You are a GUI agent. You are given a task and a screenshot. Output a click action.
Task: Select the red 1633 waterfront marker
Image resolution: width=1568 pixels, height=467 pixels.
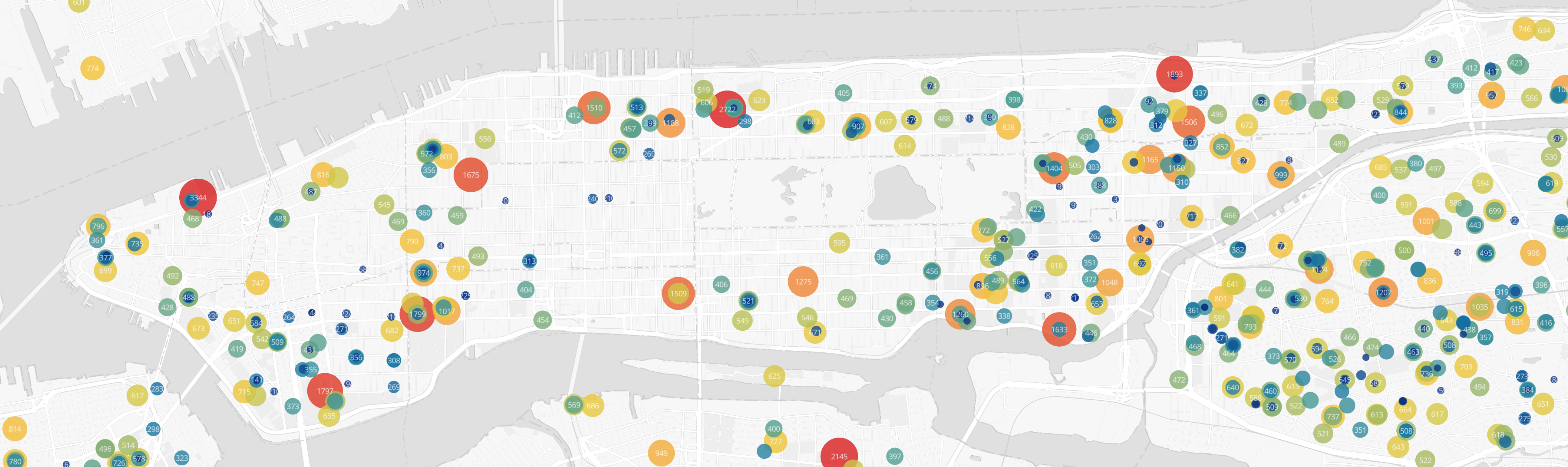click(x=1059, y=329)
